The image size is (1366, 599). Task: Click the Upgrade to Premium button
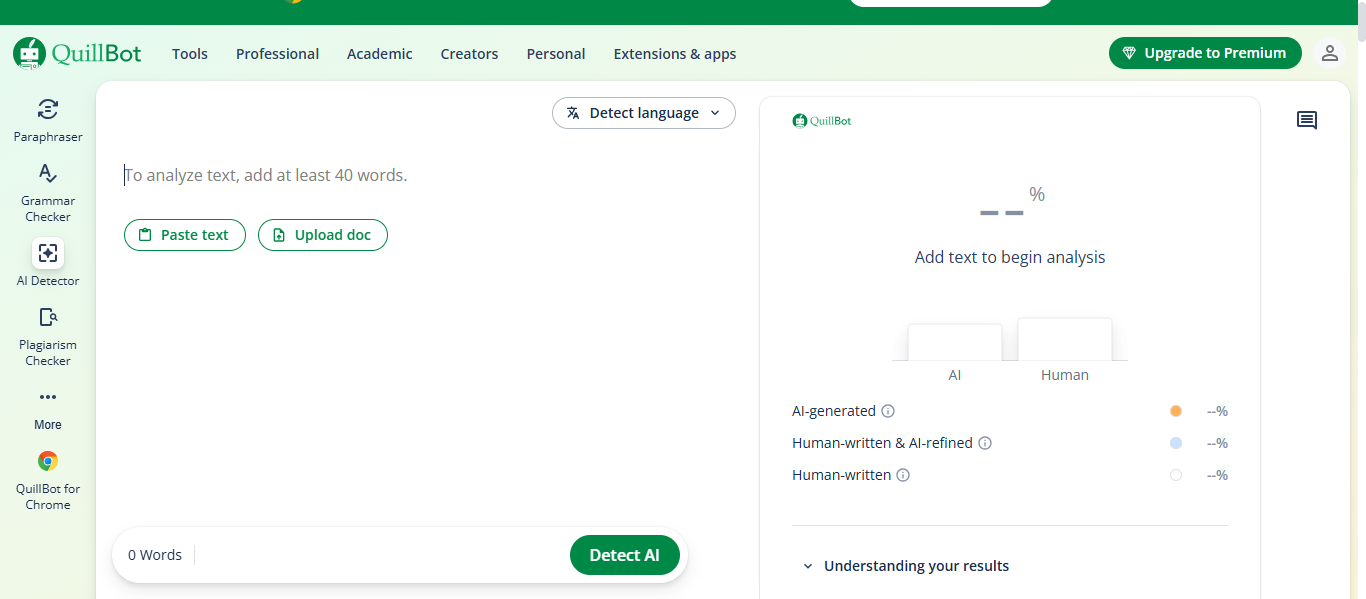[1204, 53]
